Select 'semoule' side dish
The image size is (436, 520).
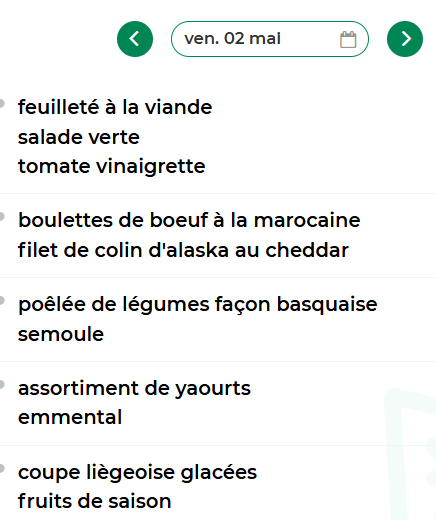61,334
